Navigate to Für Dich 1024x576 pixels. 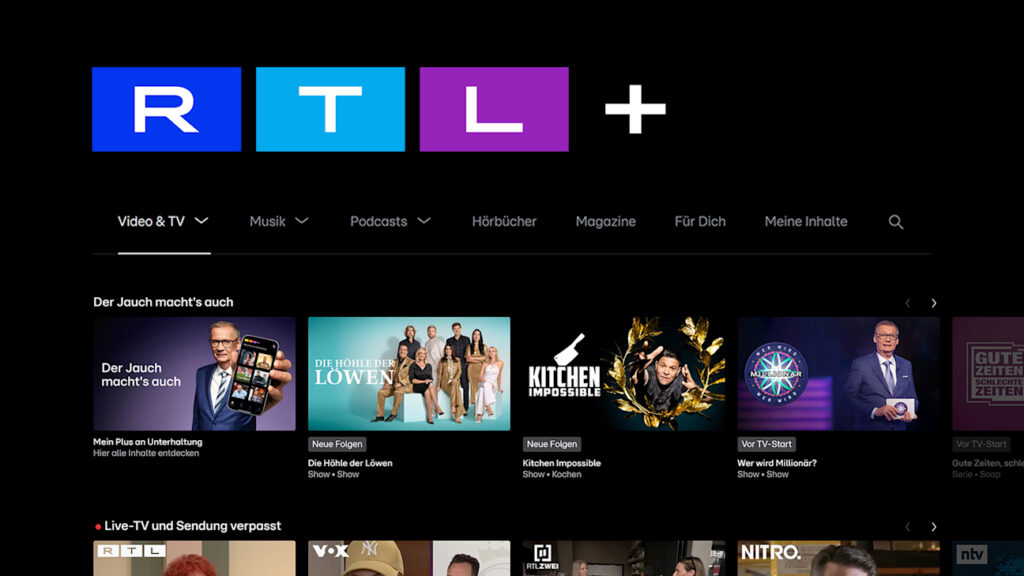coord(700,221)
